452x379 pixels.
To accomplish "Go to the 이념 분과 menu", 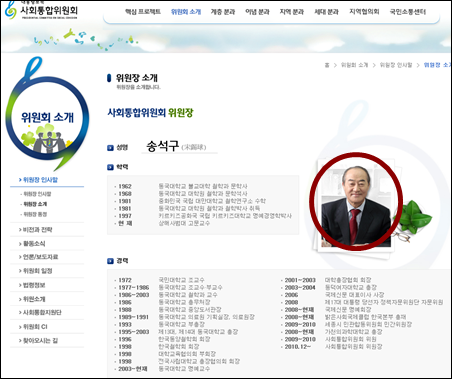I will click(x=257, y=12).
